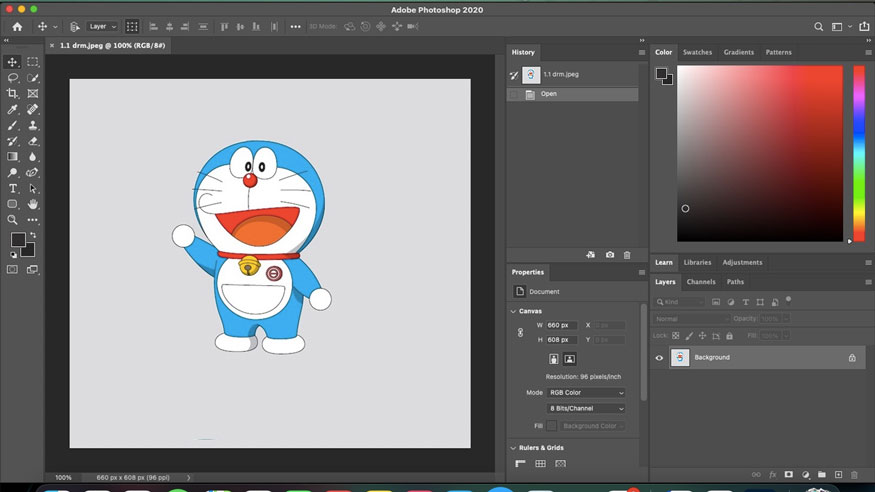Open the Swatches tab
This screenshot has height=492, width=875.
[x=697, y=52]
